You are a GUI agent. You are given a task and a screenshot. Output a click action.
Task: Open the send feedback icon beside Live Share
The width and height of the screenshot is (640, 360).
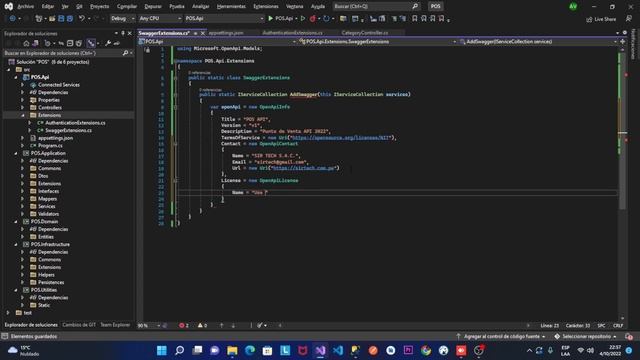(x=629, y=19)
